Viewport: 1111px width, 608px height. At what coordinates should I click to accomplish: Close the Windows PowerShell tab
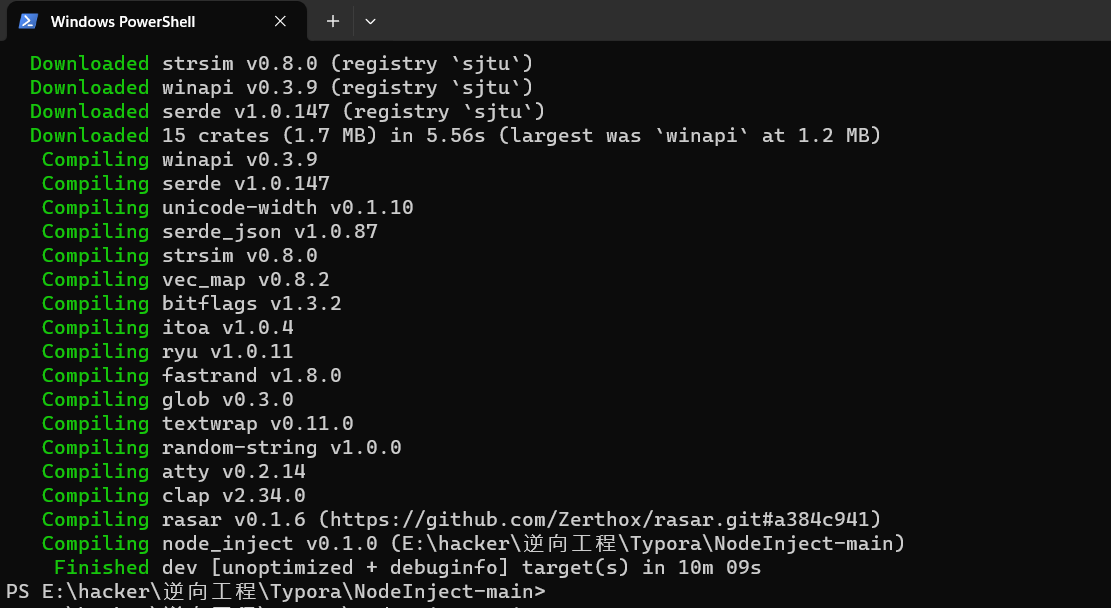(x=280, y=21)
